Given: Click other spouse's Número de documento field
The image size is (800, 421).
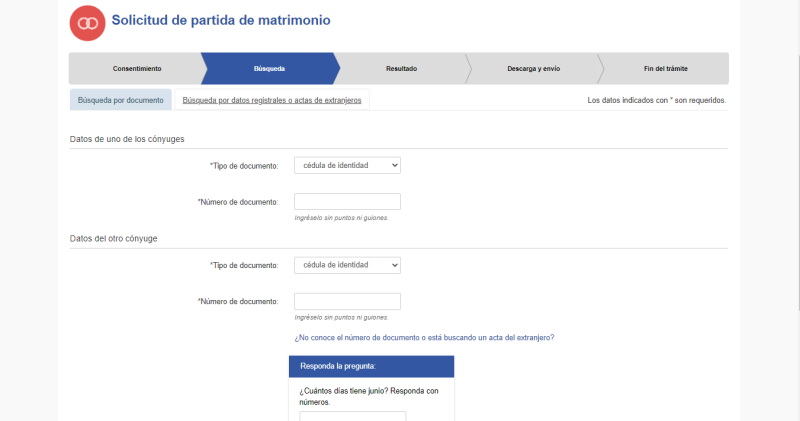Looking at the screenshot, I should point(347,301).
